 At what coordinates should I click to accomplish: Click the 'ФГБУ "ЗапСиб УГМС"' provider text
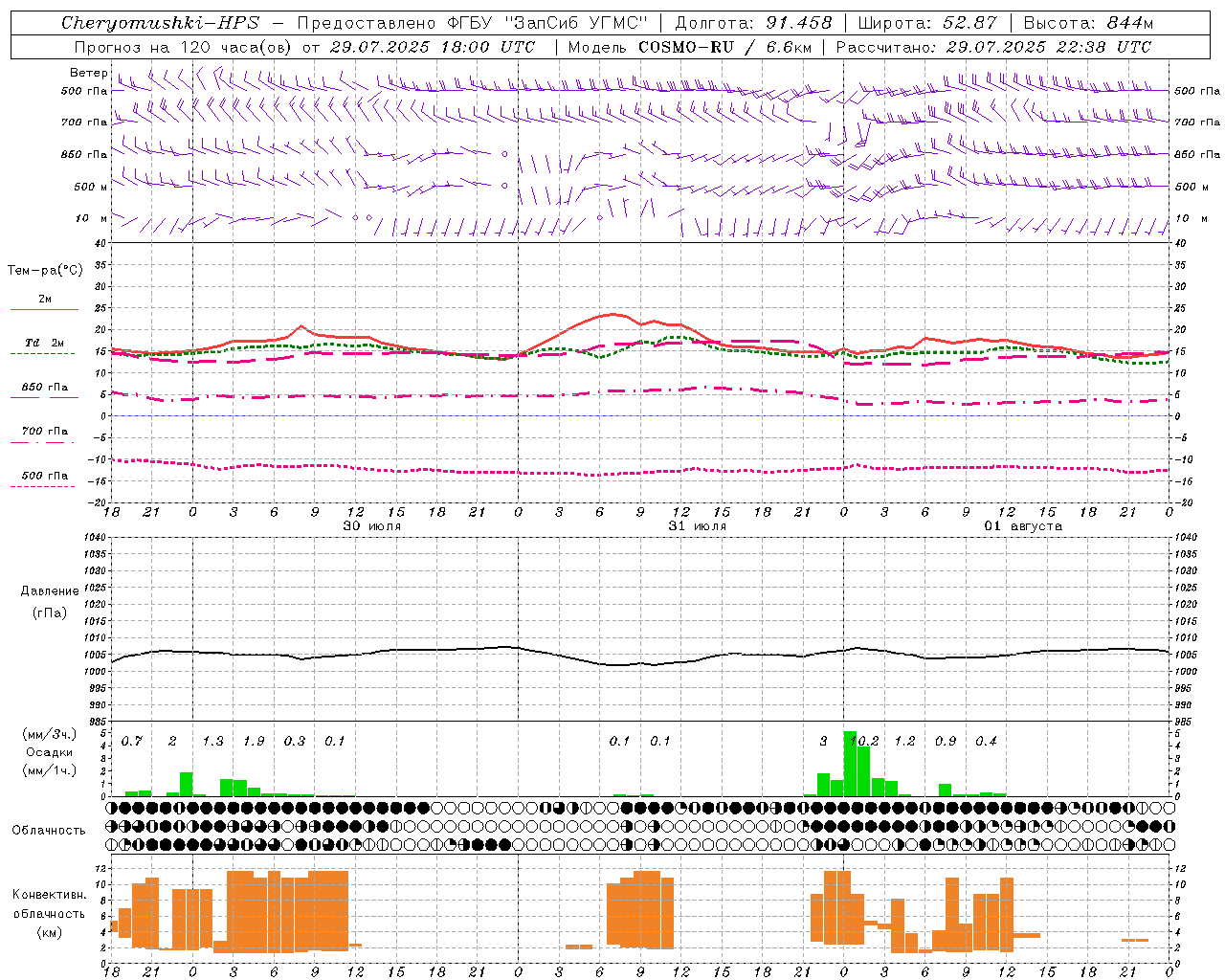tap(547, 23)
